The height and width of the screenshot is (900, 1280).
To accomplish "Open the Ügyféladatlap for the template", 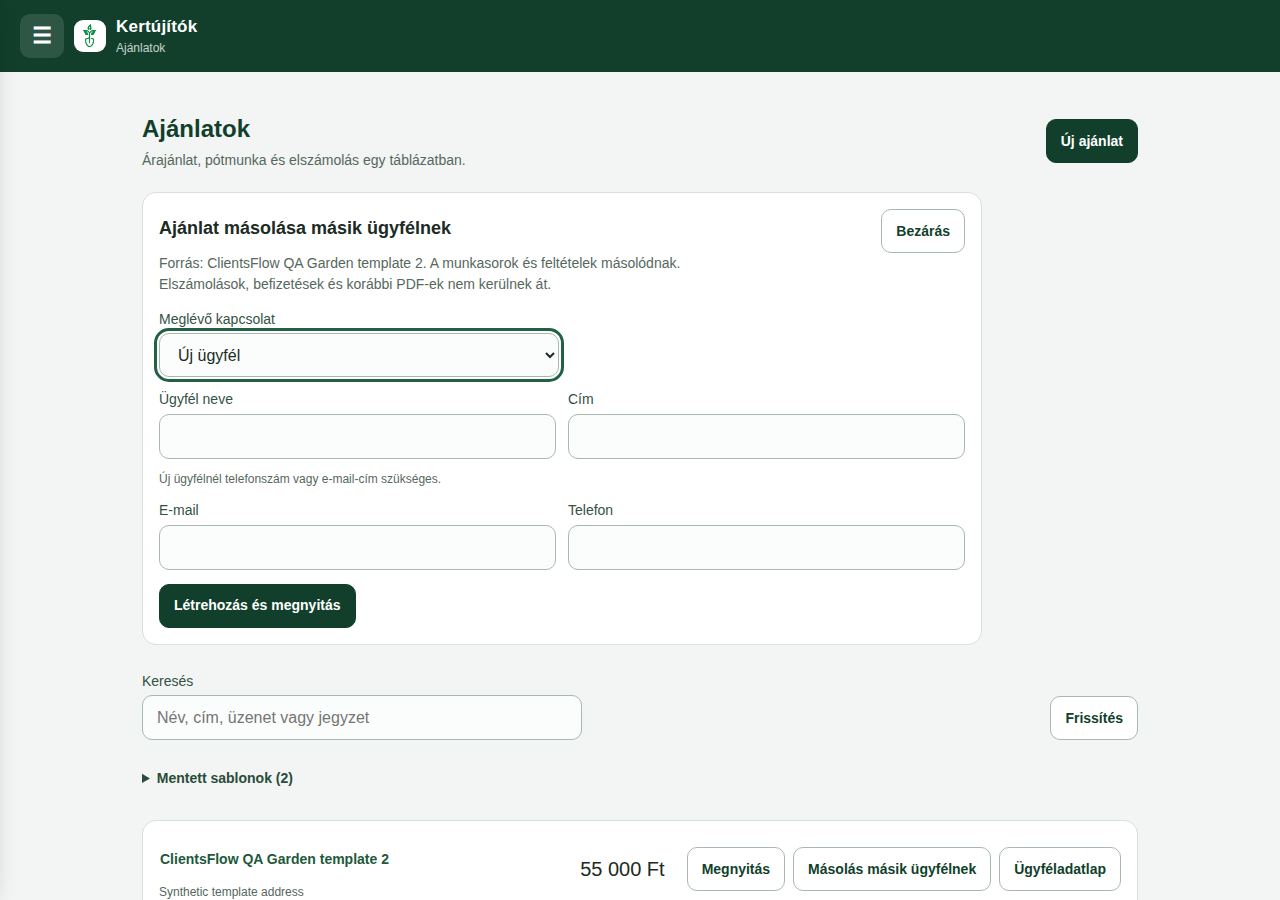I will [1060, 869].
